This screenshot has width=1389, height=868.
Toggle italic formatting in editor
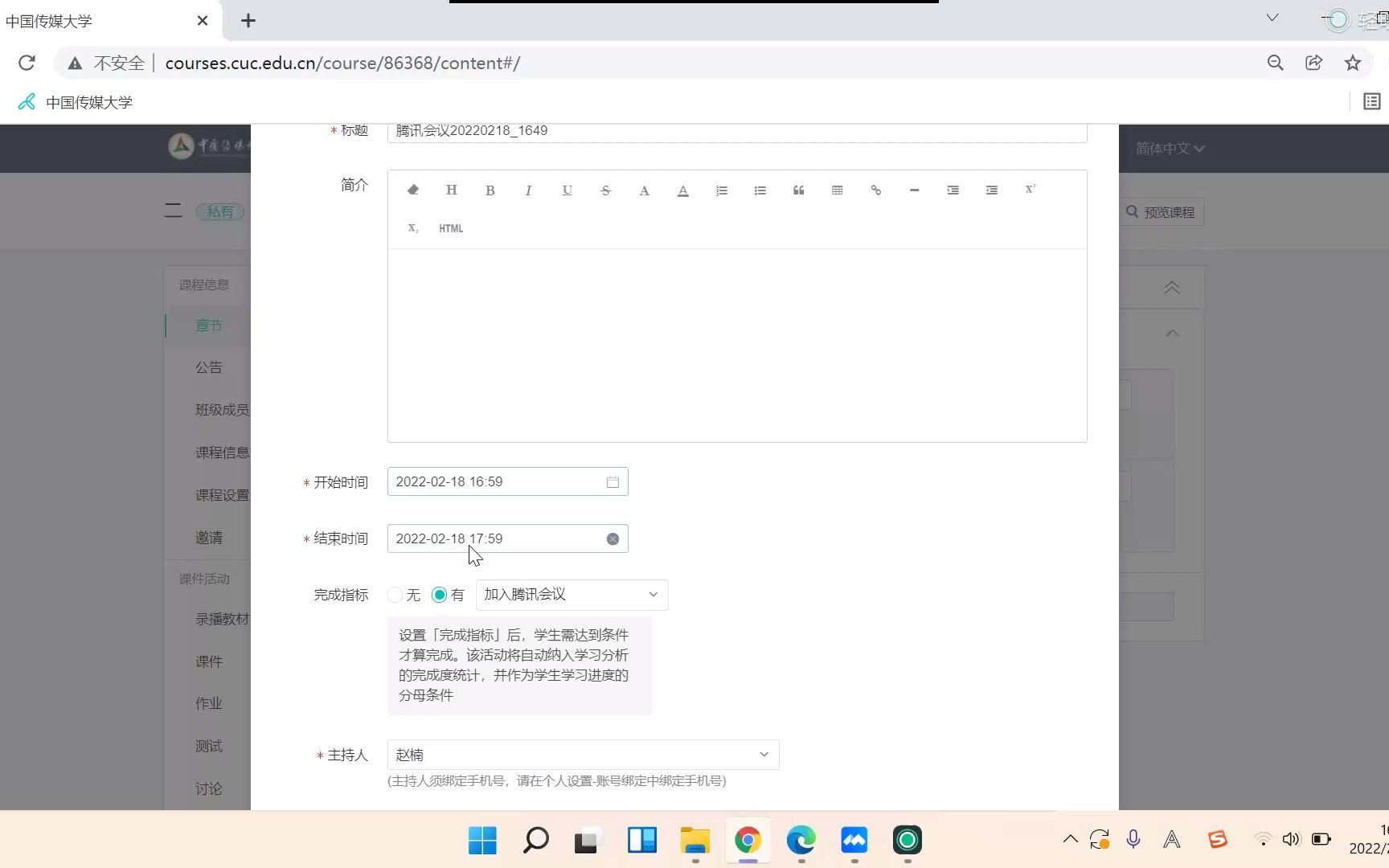(528, 190)
